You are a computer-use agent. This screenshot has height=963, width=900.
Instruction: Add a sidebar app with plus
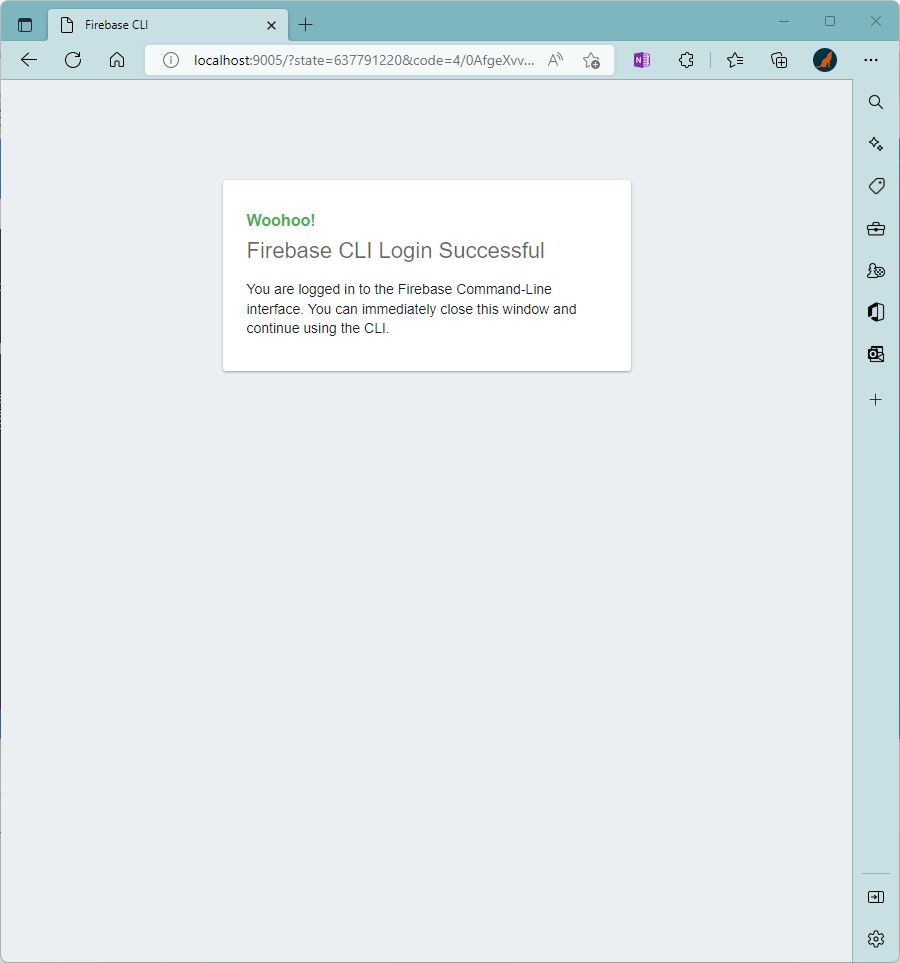(876, 400)
